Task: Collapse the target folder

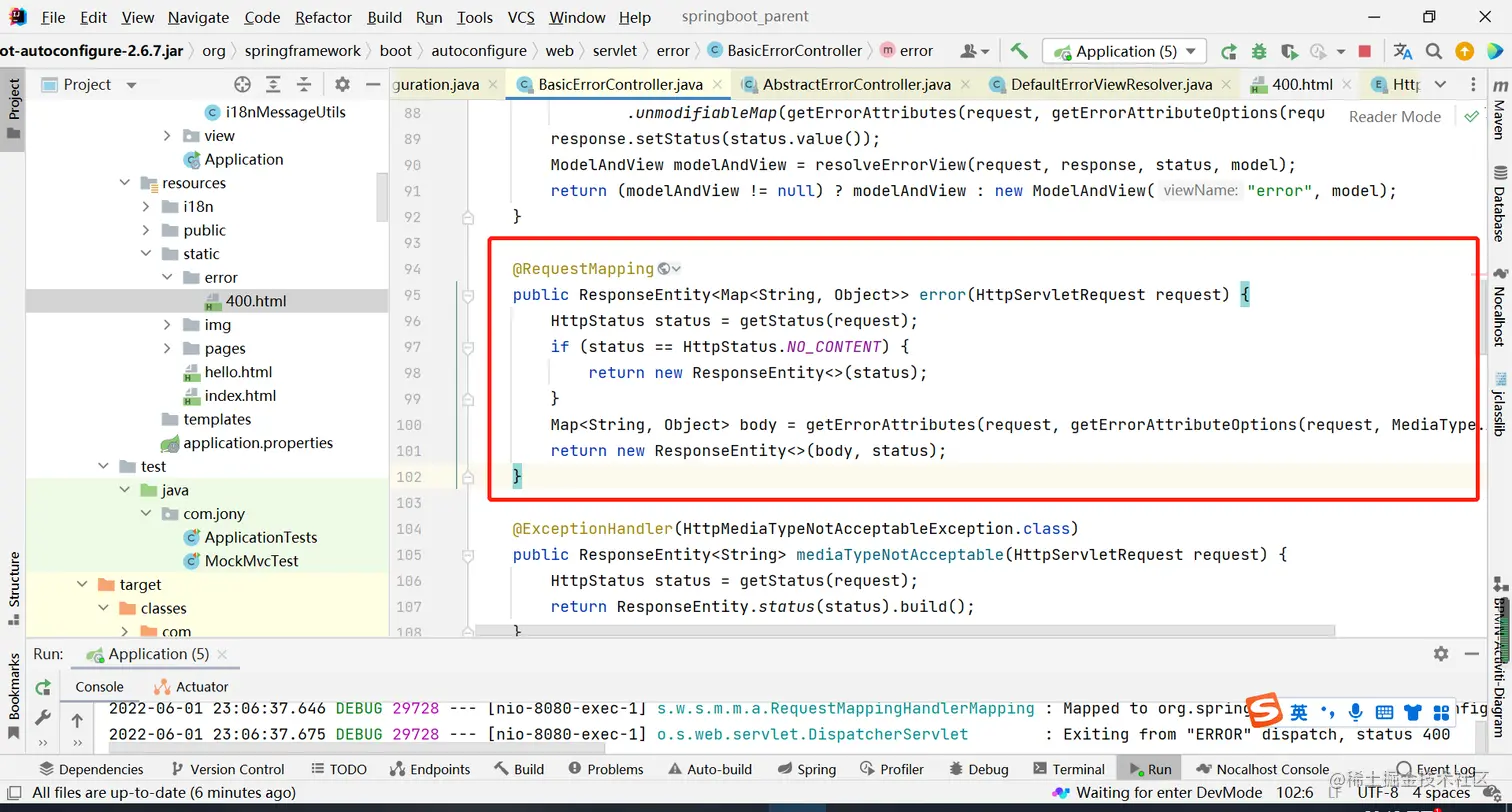Action: [81, 585]
